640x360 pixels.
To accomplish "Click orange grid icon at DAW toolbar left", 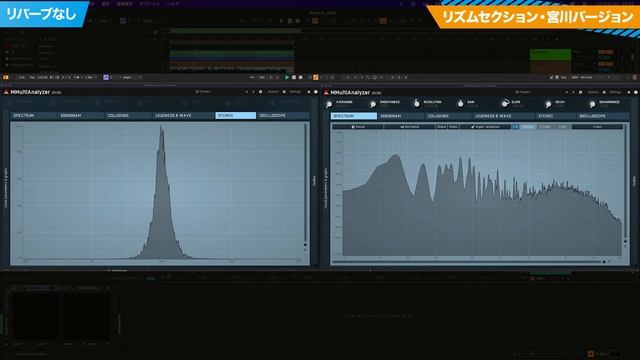I will pos(5,77).
